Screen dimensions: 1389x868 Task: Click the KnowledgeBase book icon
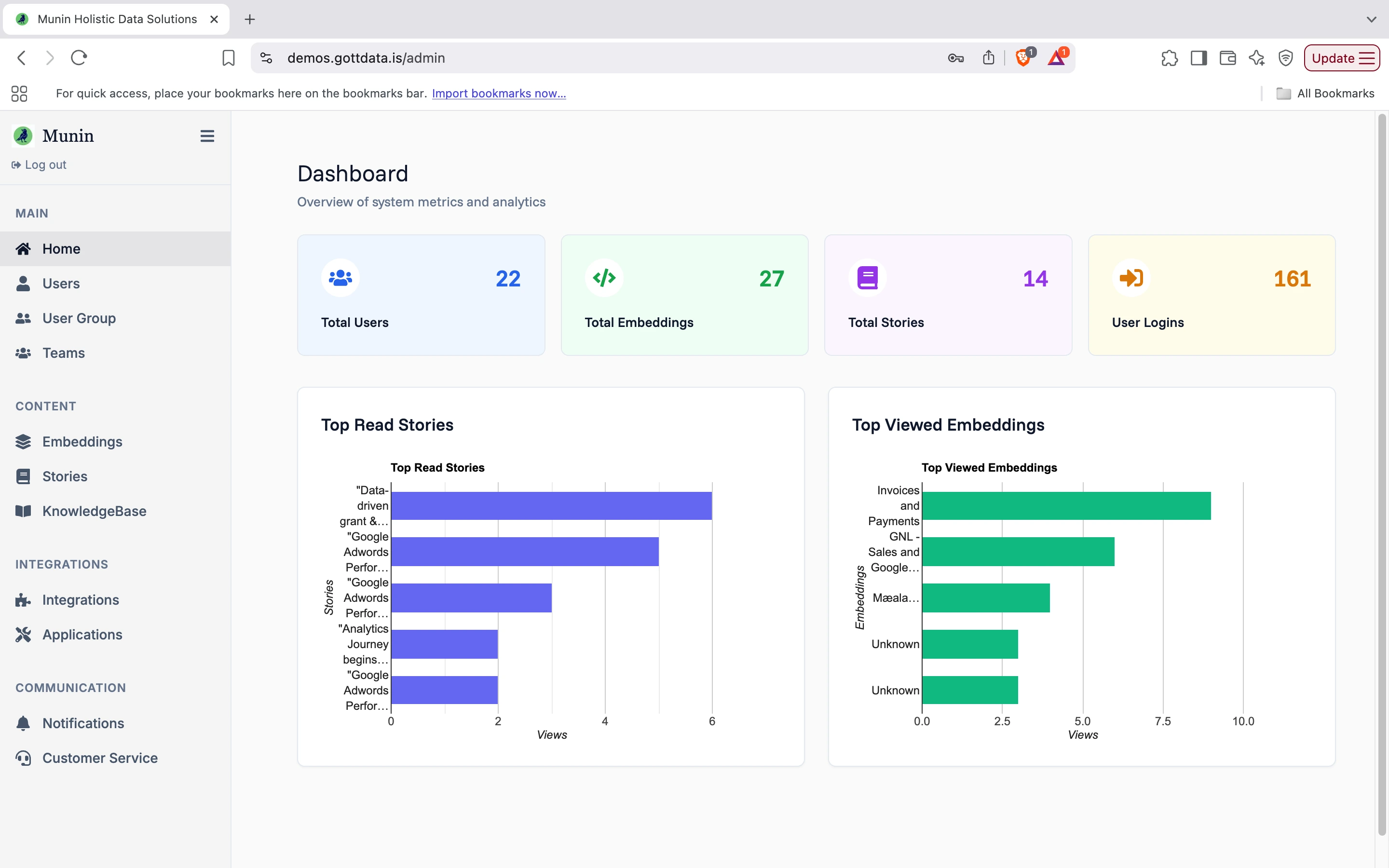coord(23,511)
